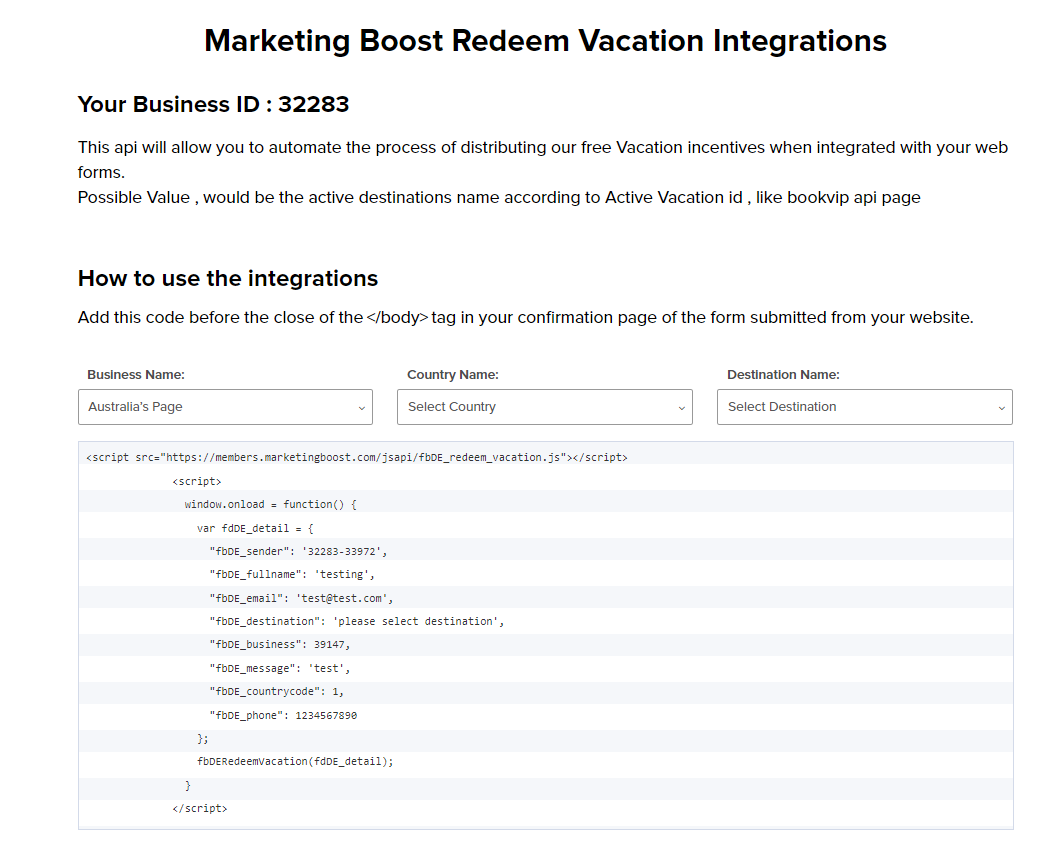Viewport: 1041px width, 844px height.
Task: Click the "fbDE_sender": '32283-33972' code line
Action: tap(298, 551)
